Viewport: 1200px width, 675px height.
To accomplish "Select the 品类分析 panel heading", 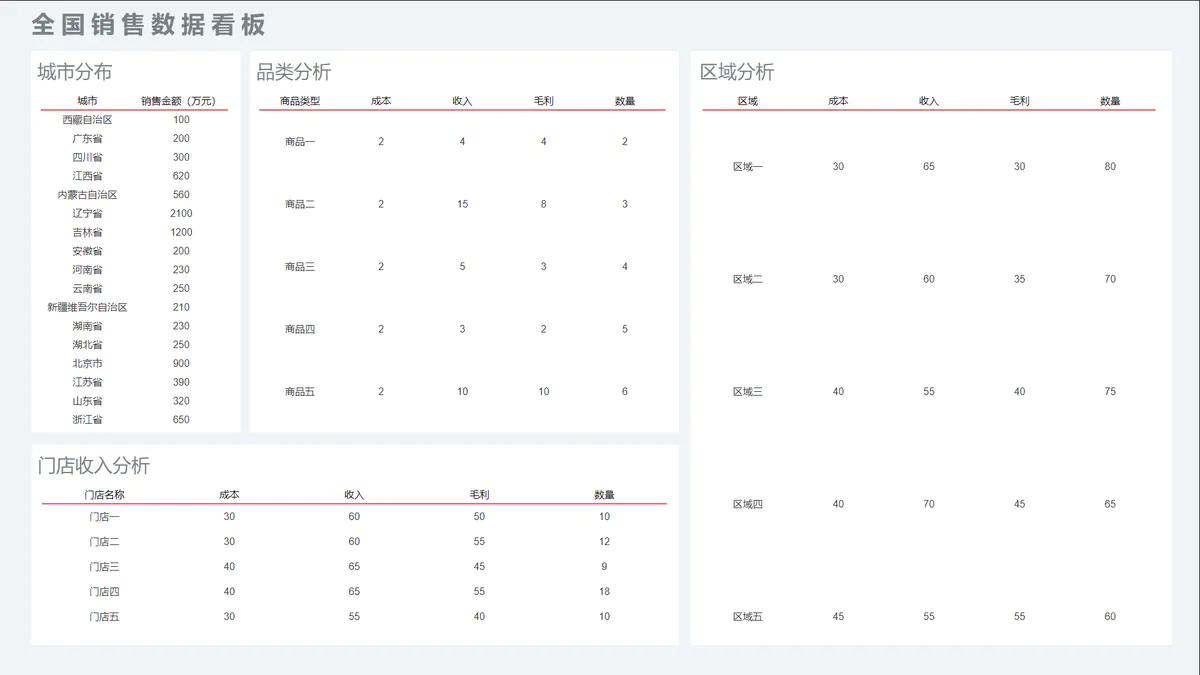I will [294, 72].
